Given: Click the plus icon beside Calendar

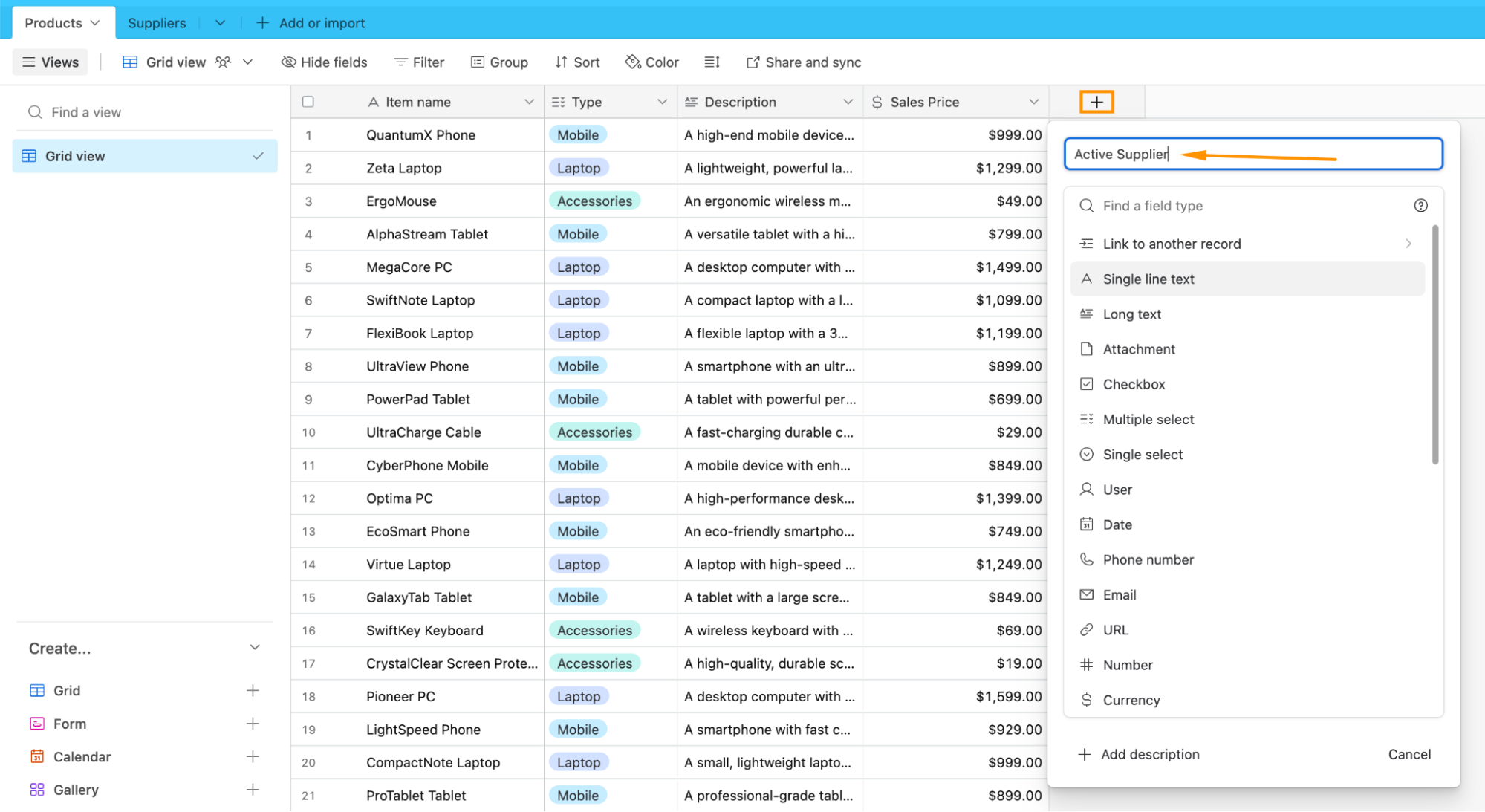Looking at the screenshot, I should [x=253, y=756].
